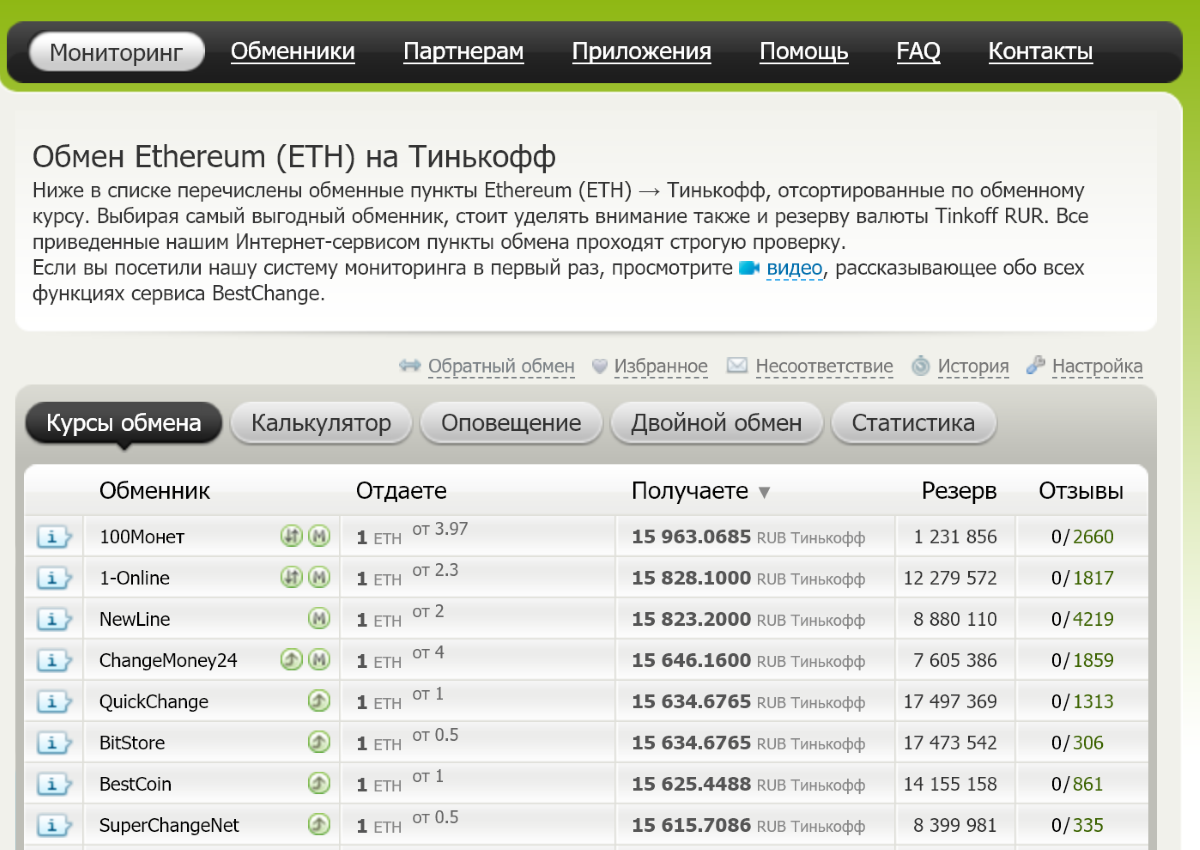Sort by the Отзывы column header
This screenshot has width=1200, height=850.
pyautogui.click(x=1081, y=491)
